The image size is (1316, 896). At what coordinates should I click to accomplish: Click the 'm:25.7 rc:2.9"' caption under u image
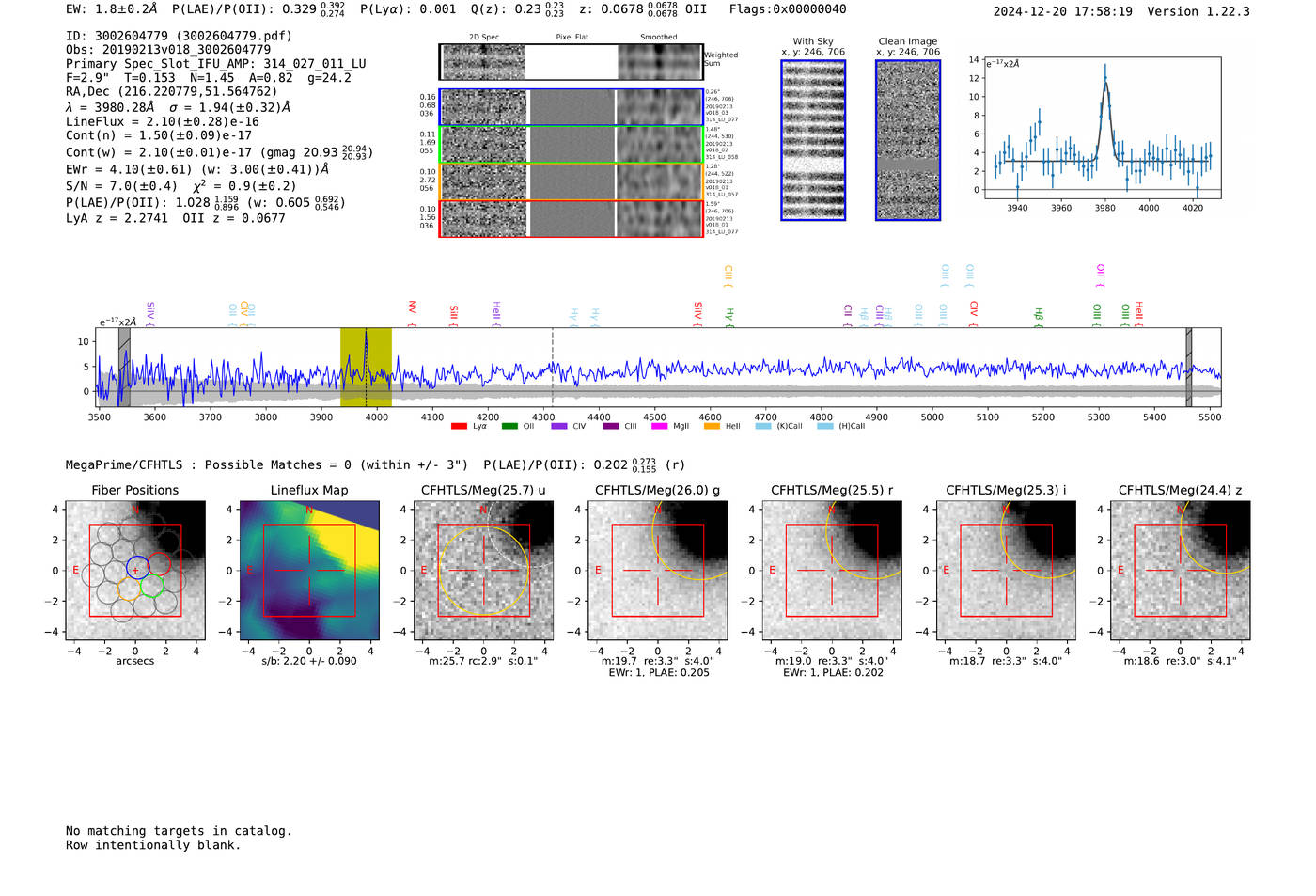coord(483,661)
